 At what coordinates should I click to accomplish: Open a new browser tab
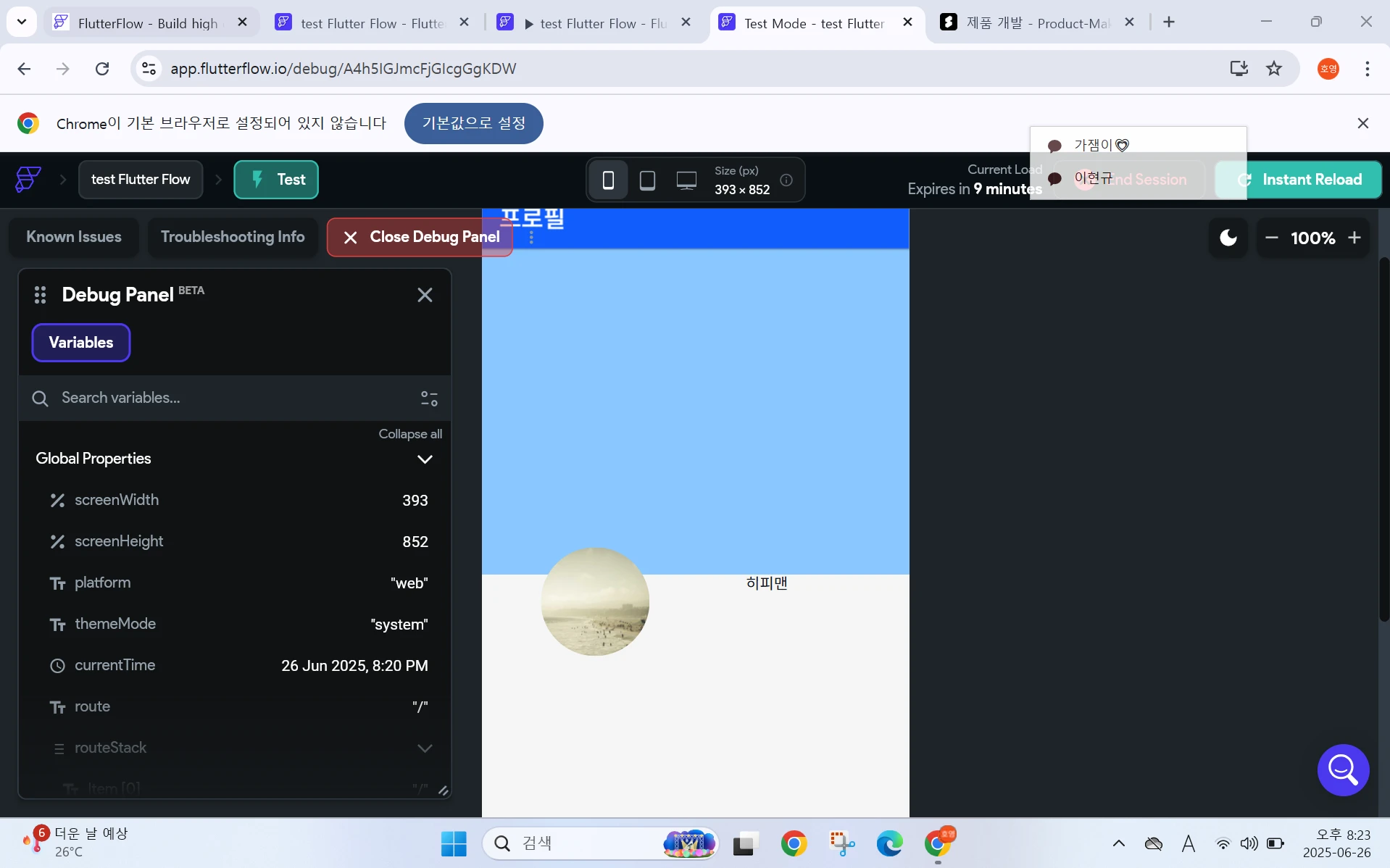pyautogui.click(x=1169, y=22)
